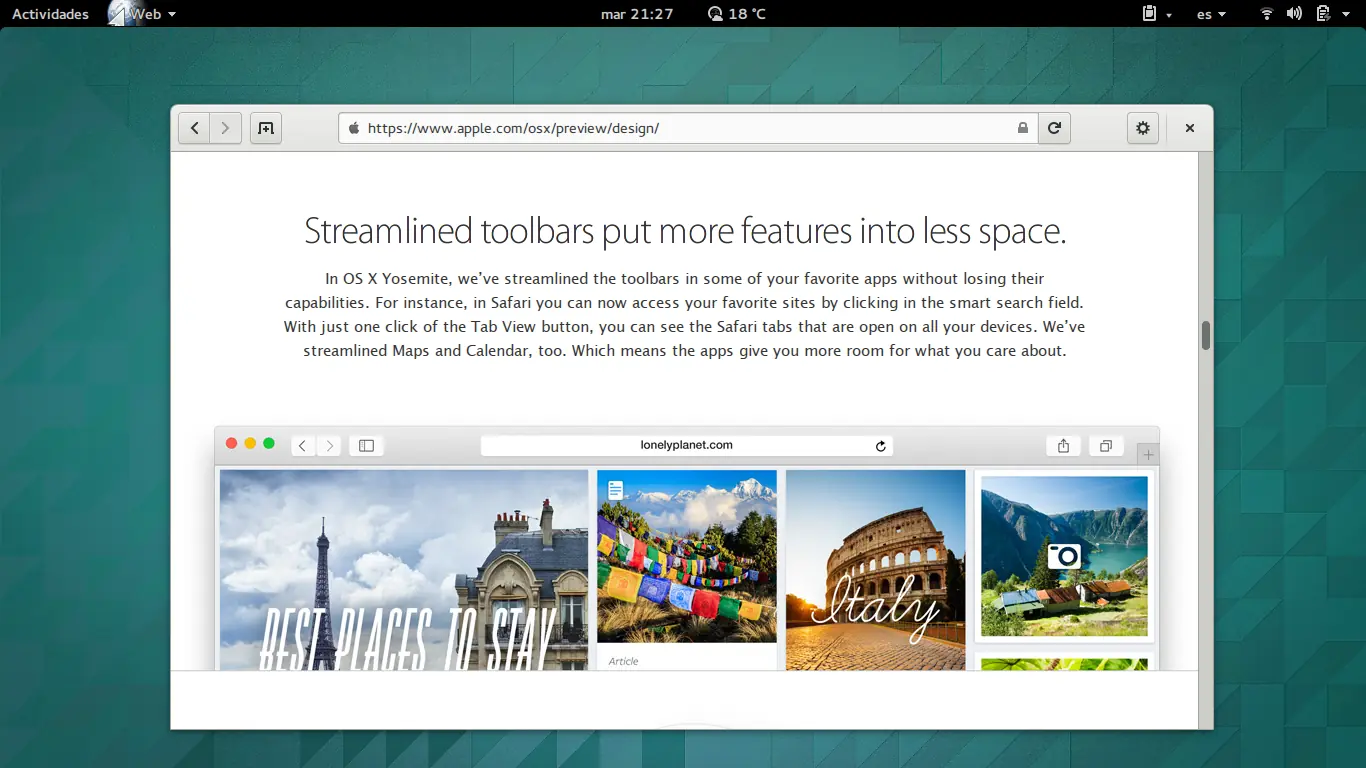This screenshot has height=768, width=1366.
Task: Open the gear settings menu in Web
Action: pos(1143,128)
